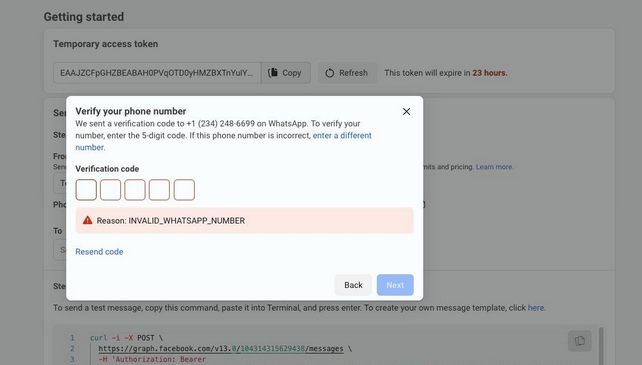Click the Resend code link
The width and height of the screenshot is (642, 365).
pyautogui.click(x=99, y=252)
